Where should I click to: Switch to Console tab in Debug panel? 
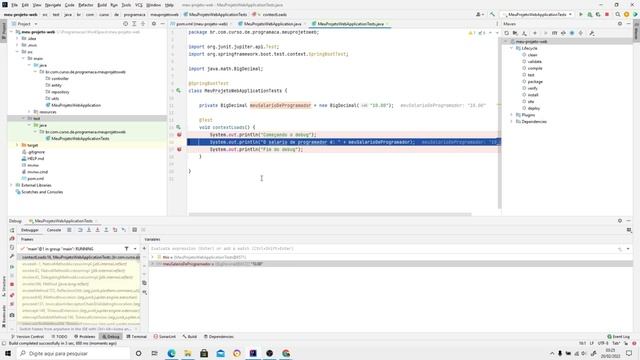(x=53, y=230)
